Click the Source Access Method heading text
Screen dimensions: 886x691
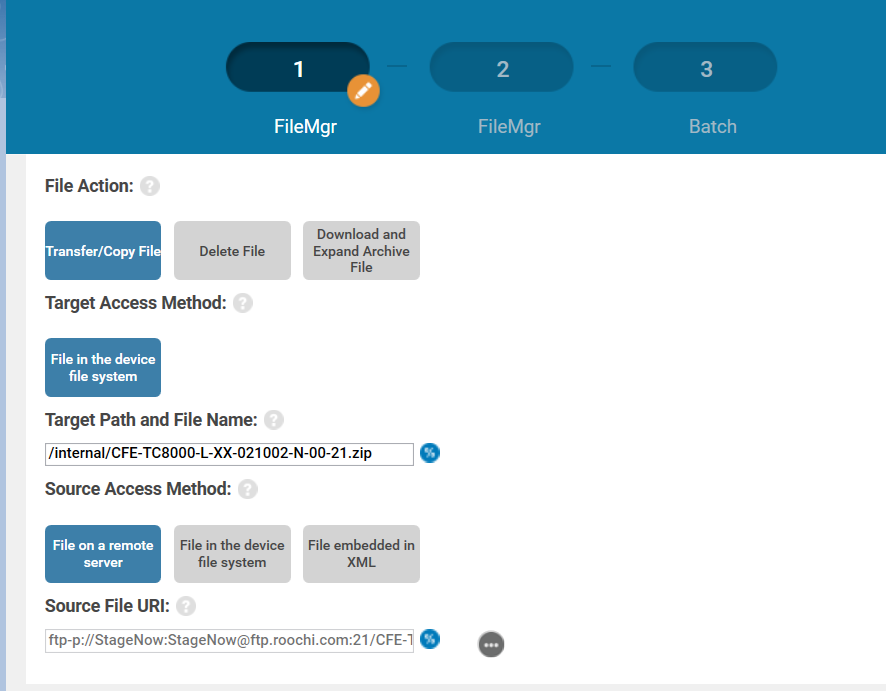coord(138,489)
